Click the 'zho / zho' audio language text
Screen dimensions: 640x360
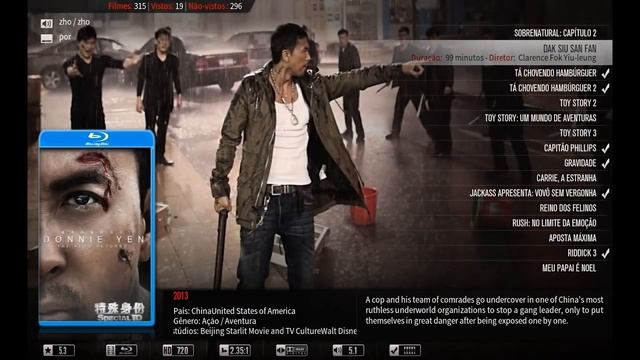coord(74,22)
